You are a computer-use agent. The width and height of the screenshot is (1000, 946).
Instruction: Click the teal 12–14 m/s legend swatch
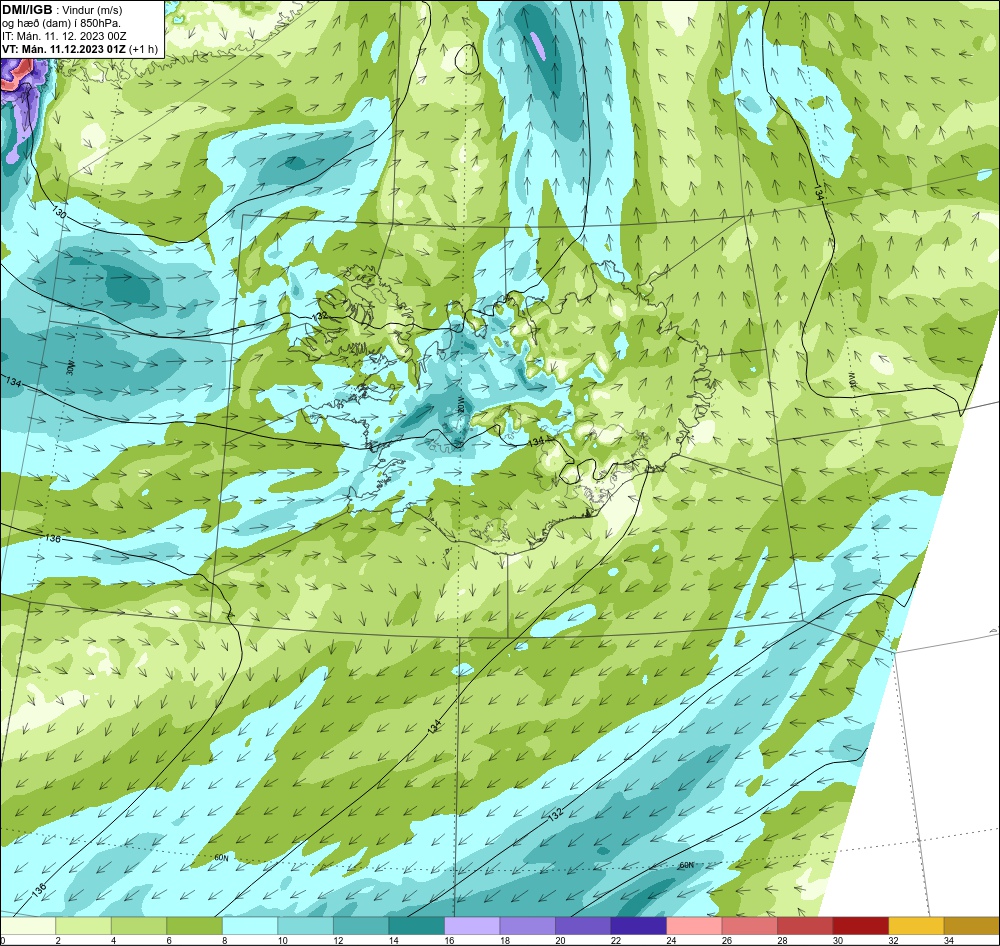361,926
